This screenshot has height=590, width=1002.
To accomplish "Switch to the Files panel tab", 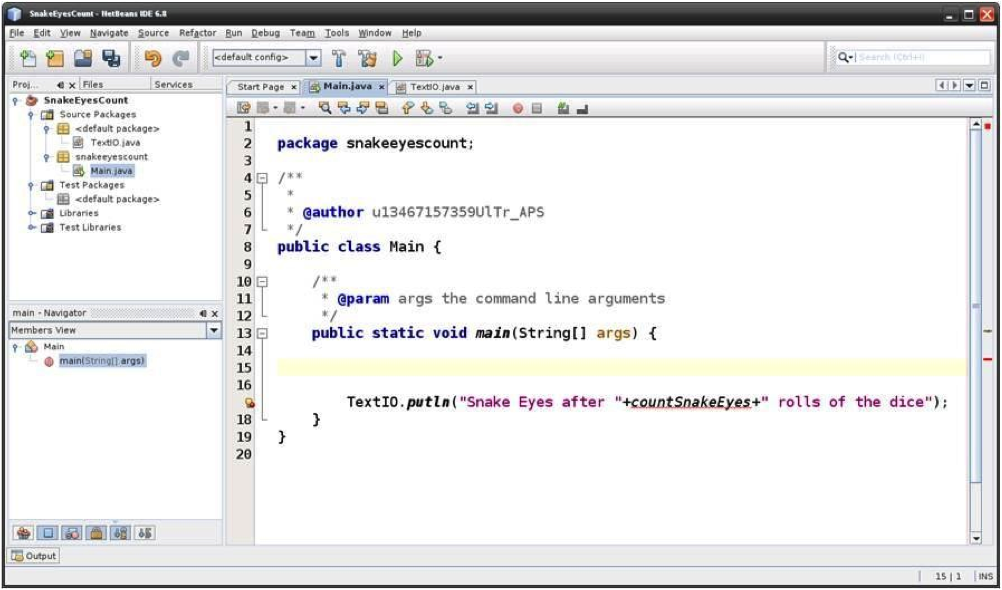I will [x=93, y=84].
